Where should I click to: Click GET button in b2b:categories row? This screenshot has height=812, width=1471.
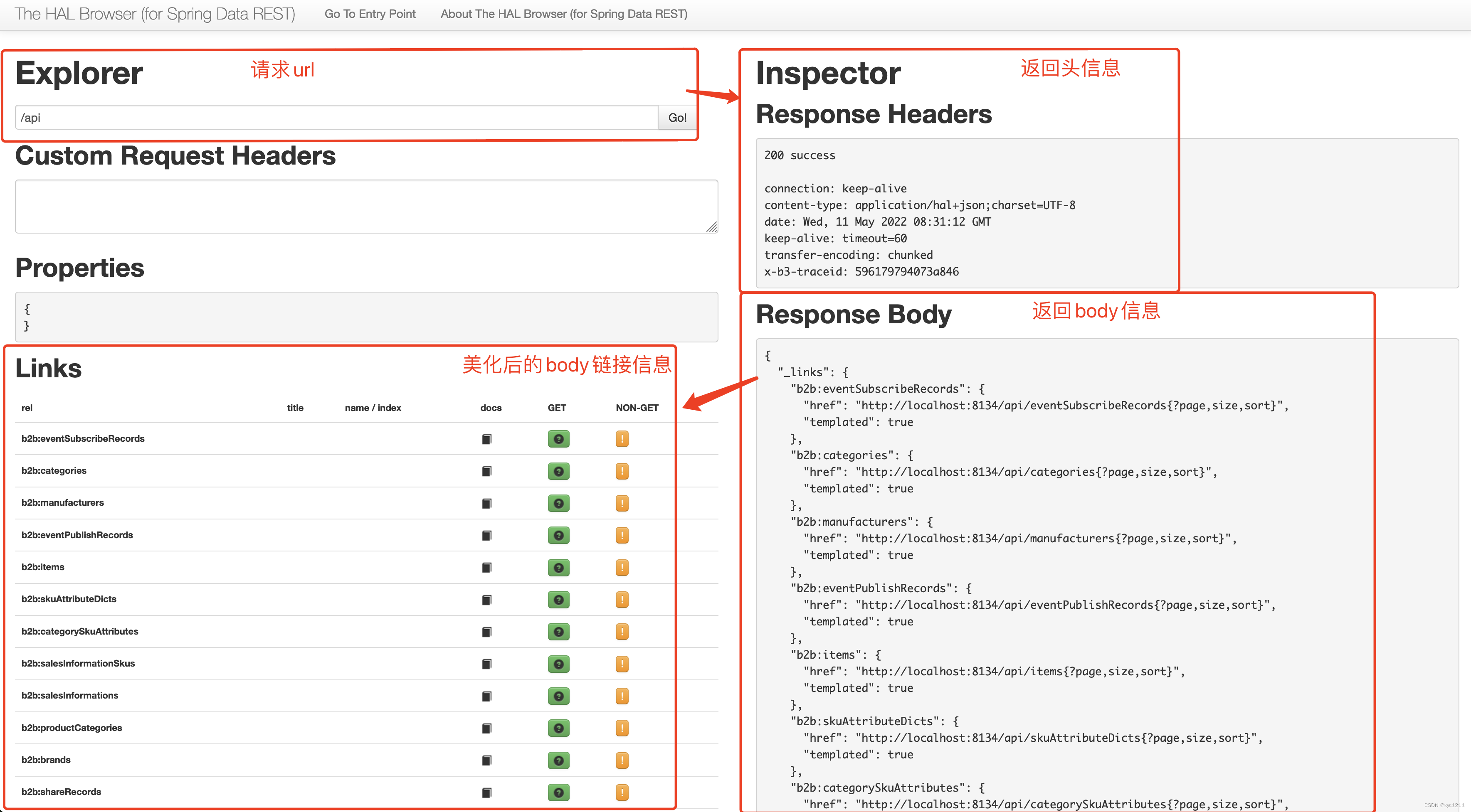[x=558, y=471]
